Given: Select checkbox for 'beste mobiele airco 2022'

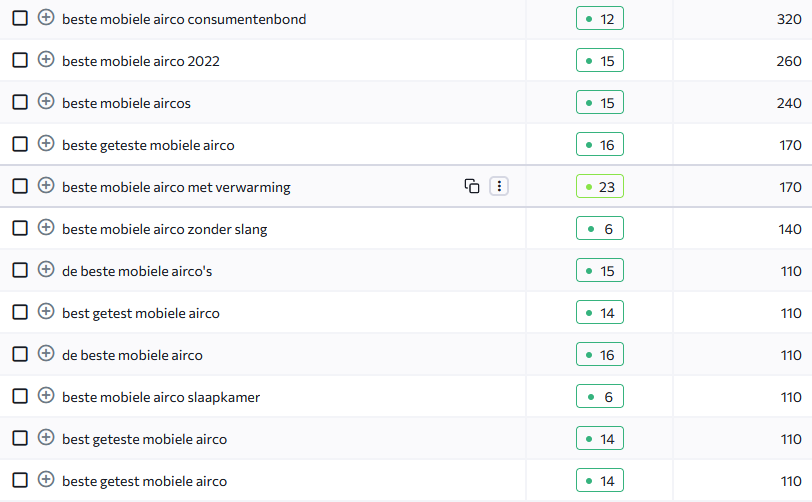Looking at the screenshot, I should [20, 60].
